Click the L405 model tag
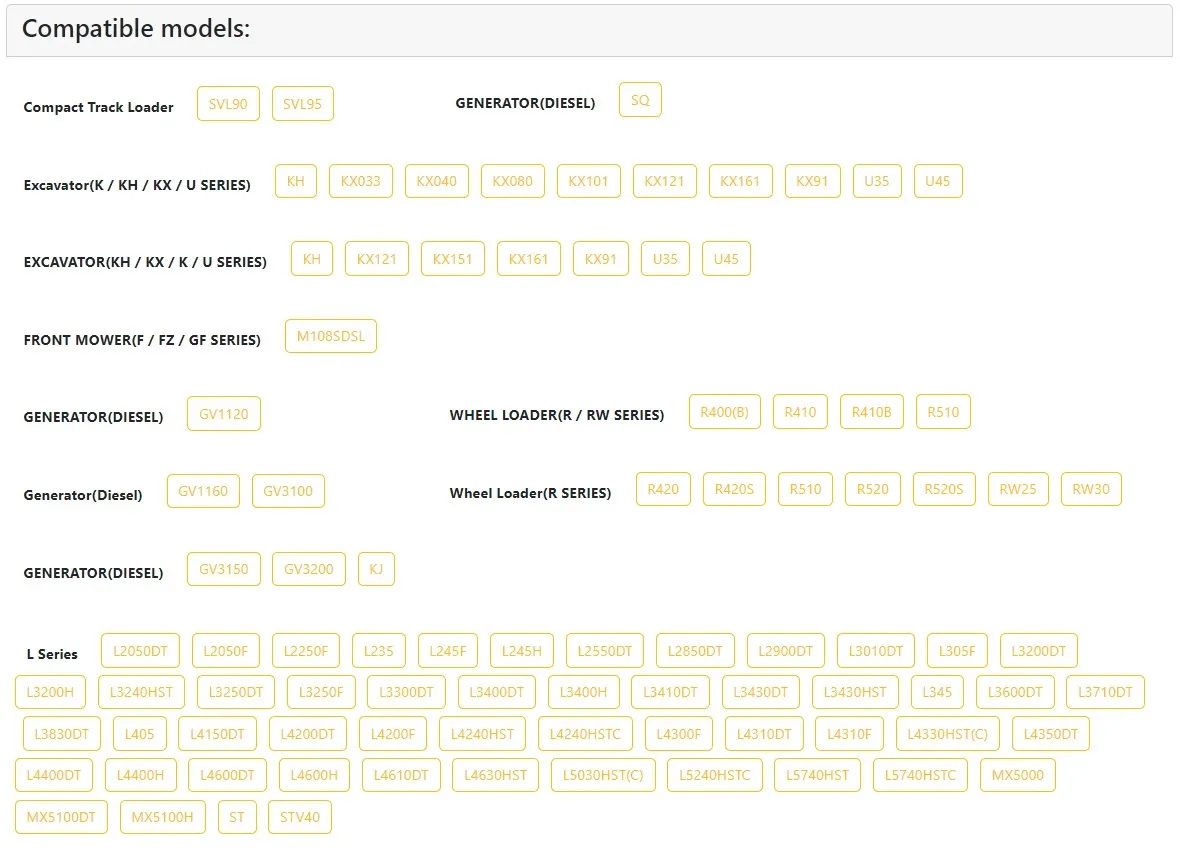The height and width of the screenshot is (864, 1180). [x=139, y=734]
